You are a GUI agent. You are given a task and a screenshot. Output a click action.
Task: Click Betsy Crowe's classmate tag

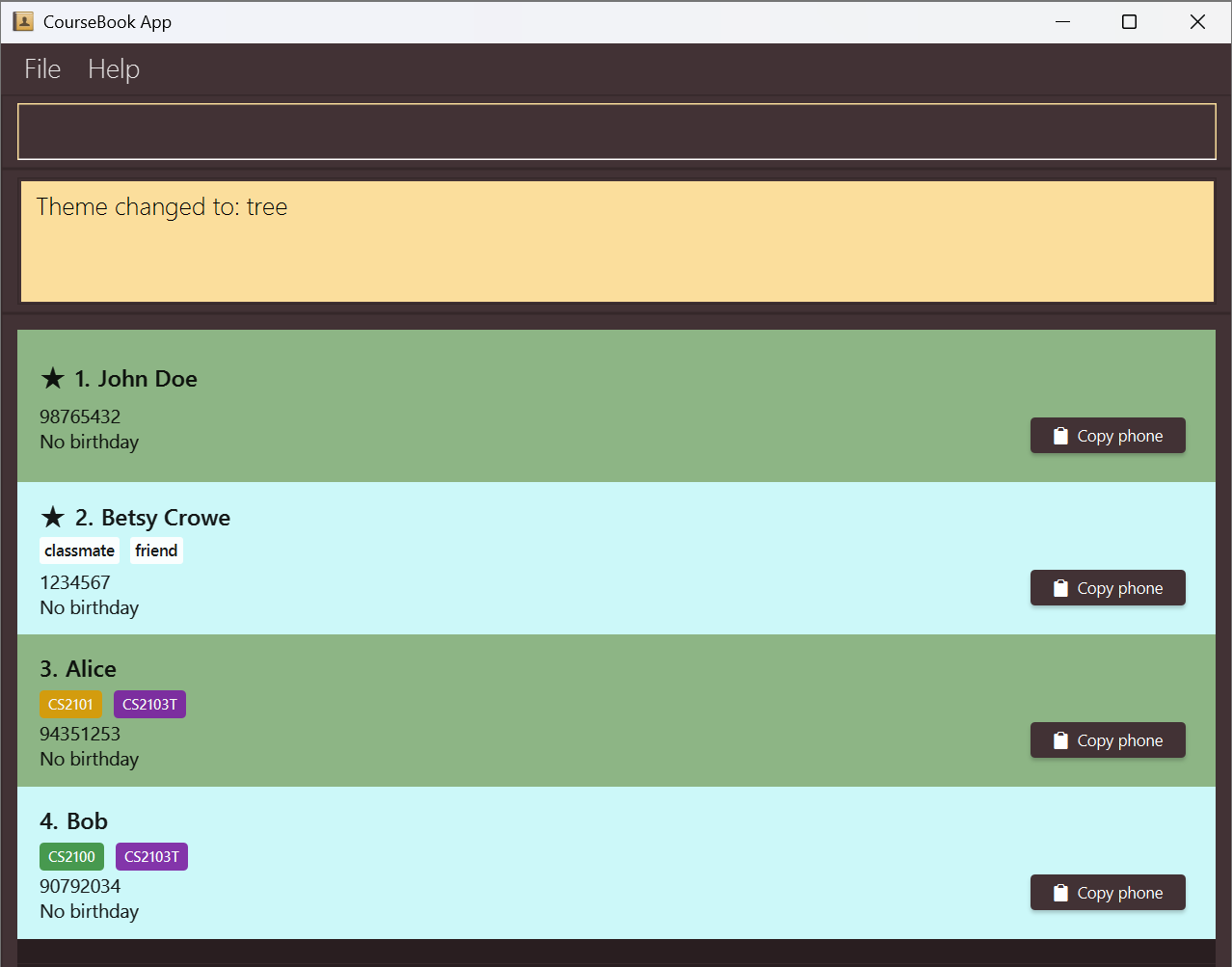[79, 551]
